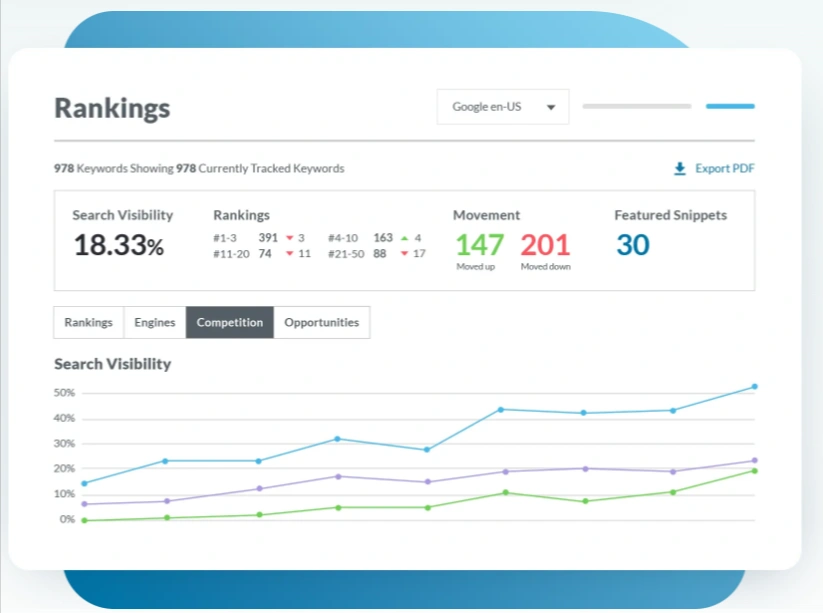Click the blue progress bar at top right
The width and height of the screenshot is (823, 613).
[730, 105]
